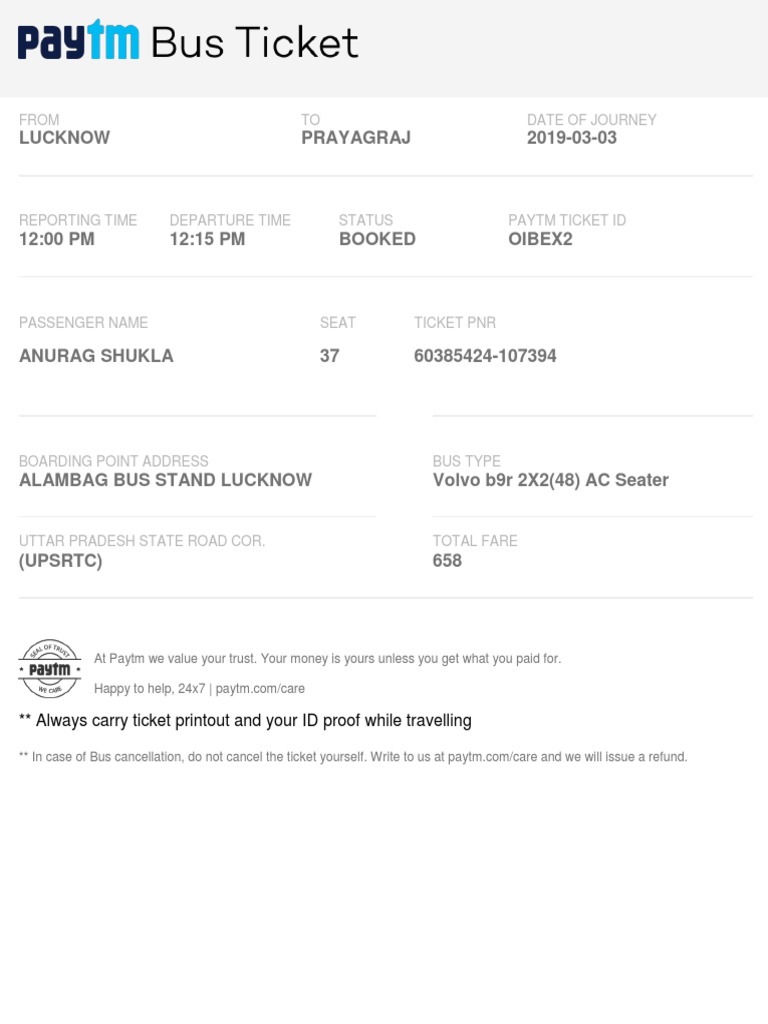The width and height of the screenshot is (768, 1024).
Task: Click the journey date 2019-03-03
Action: [572, 138]
